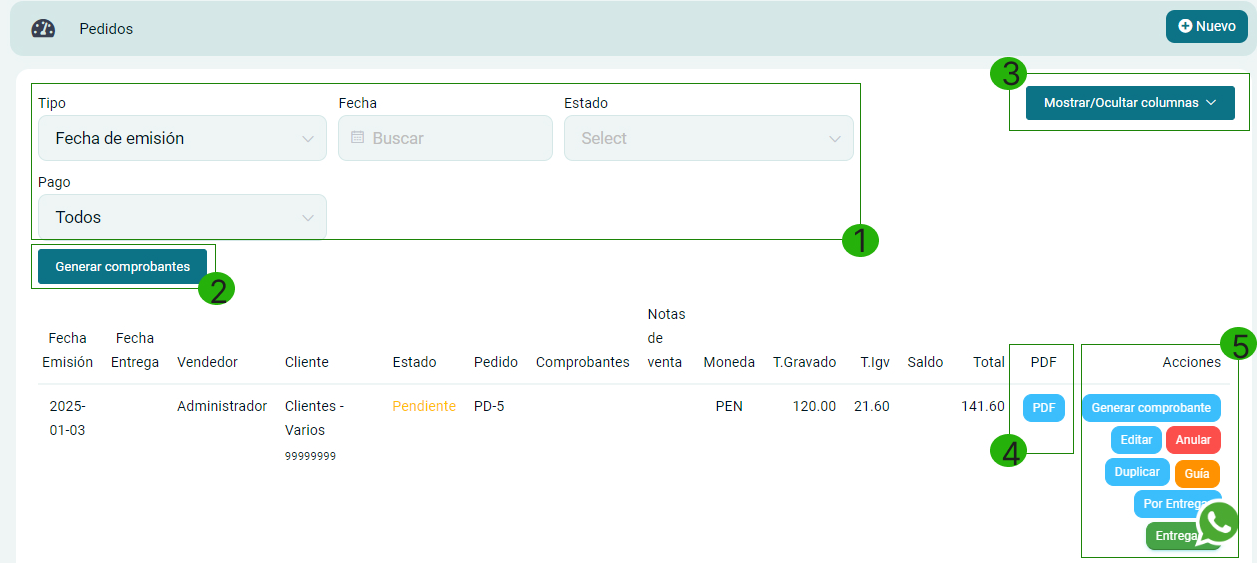Click the calendar icon in Fecha field
The image size is (1257, 563).
(x=357, y=138)
